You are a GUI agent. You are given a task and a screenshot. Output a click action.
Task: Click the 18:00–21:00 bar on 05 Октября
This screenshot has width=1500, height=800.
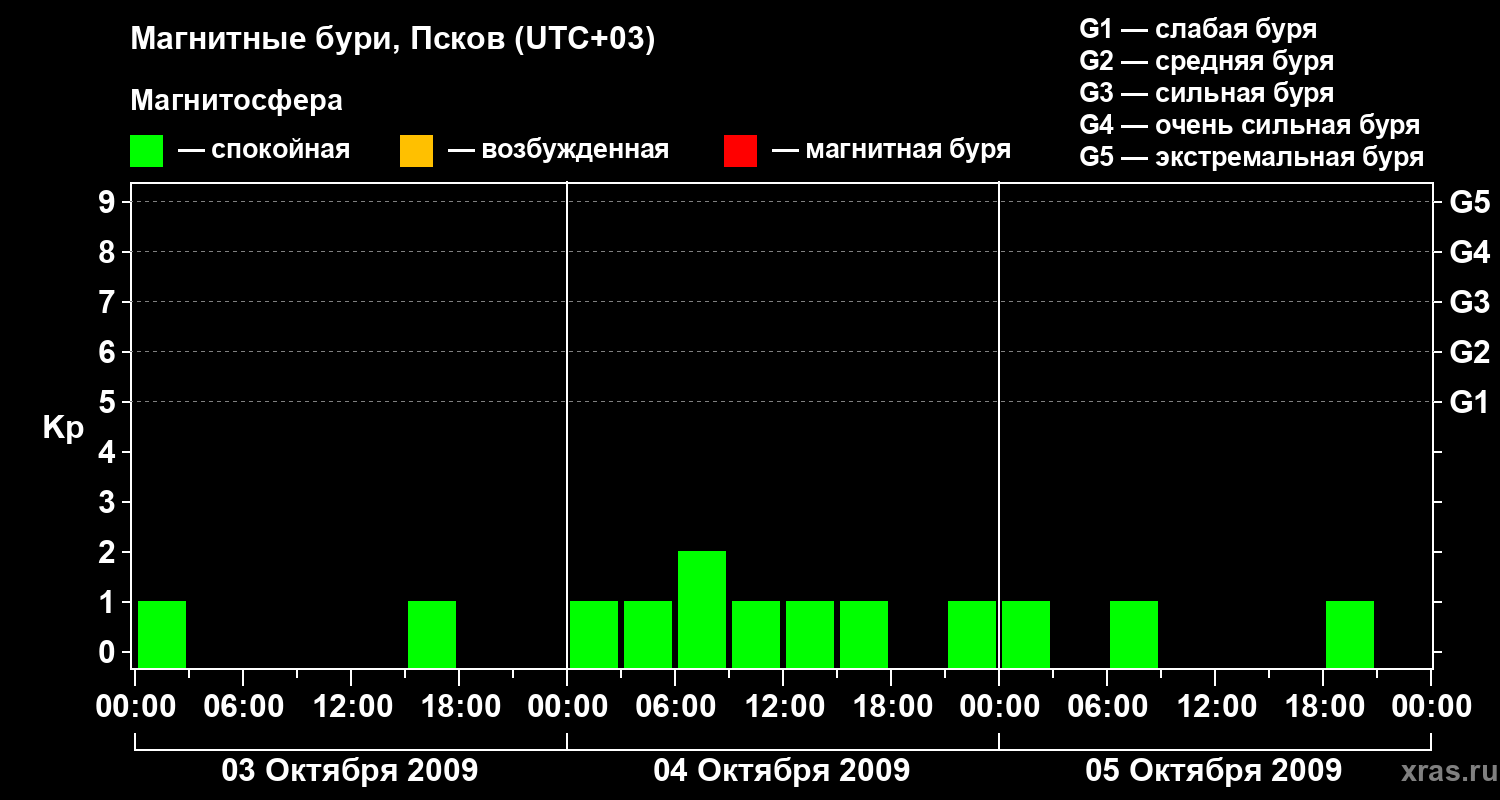(x=1350, y=634)
